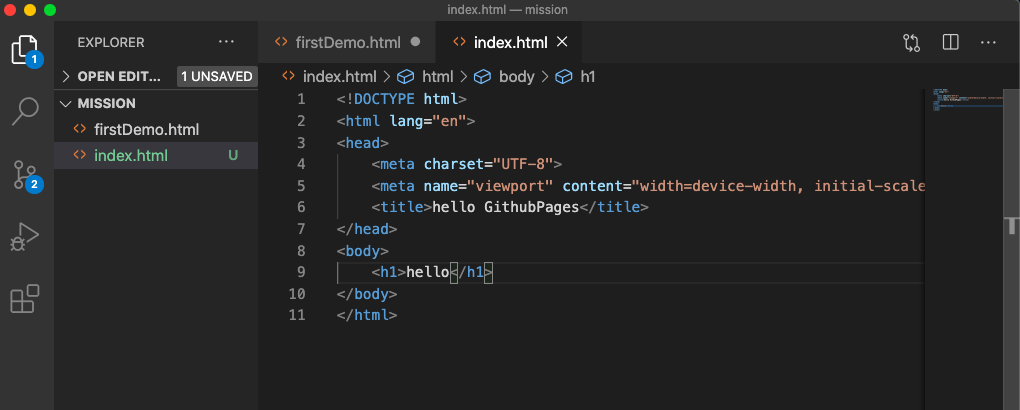The height and width of the screenshot is (410, 1020).
Task: Click the lang="en" attribute text
Action: tap(428, 121)
